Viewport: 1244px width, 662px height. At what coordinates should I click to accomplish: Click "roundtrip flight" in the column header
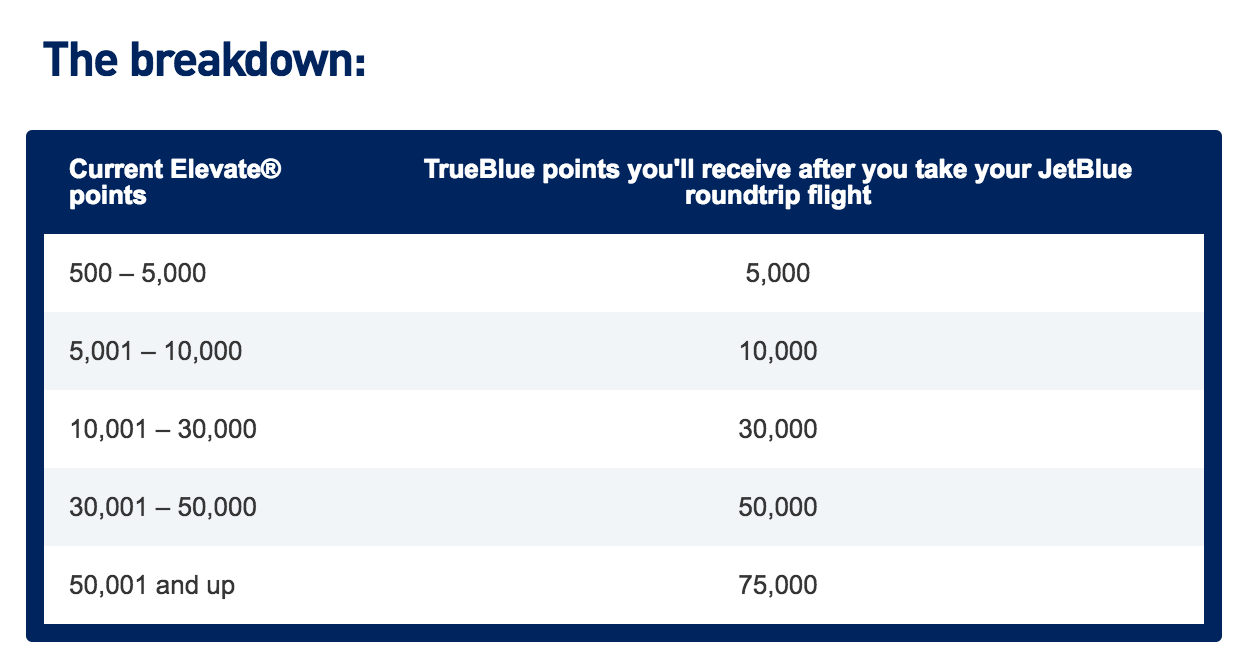click(777, 195)
